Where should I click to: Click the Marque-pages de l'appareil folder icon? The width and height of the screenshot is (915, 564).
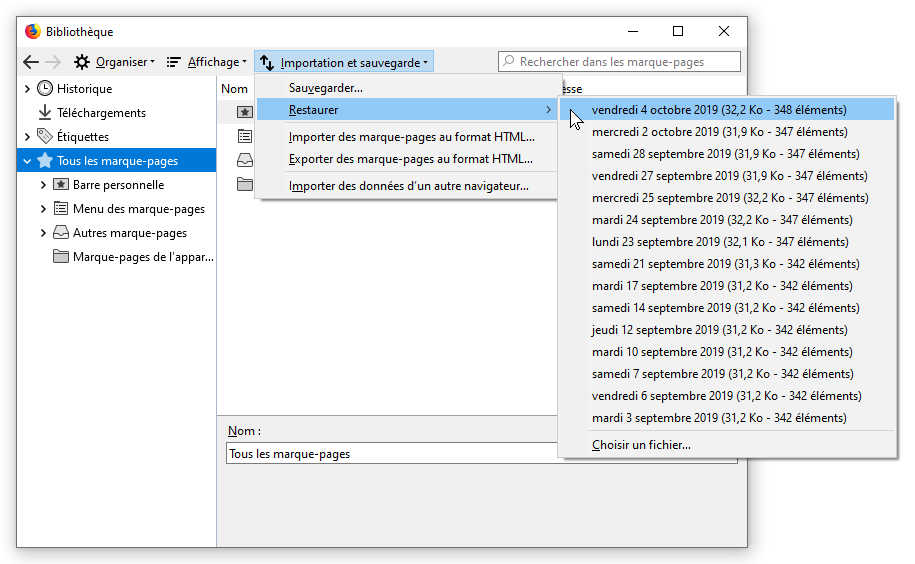61,256
